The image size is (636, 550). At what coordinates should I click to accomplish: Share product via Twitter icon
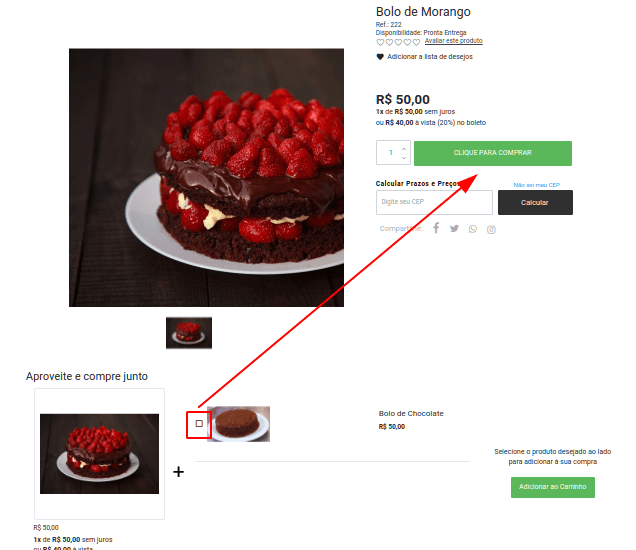[454, 228]
